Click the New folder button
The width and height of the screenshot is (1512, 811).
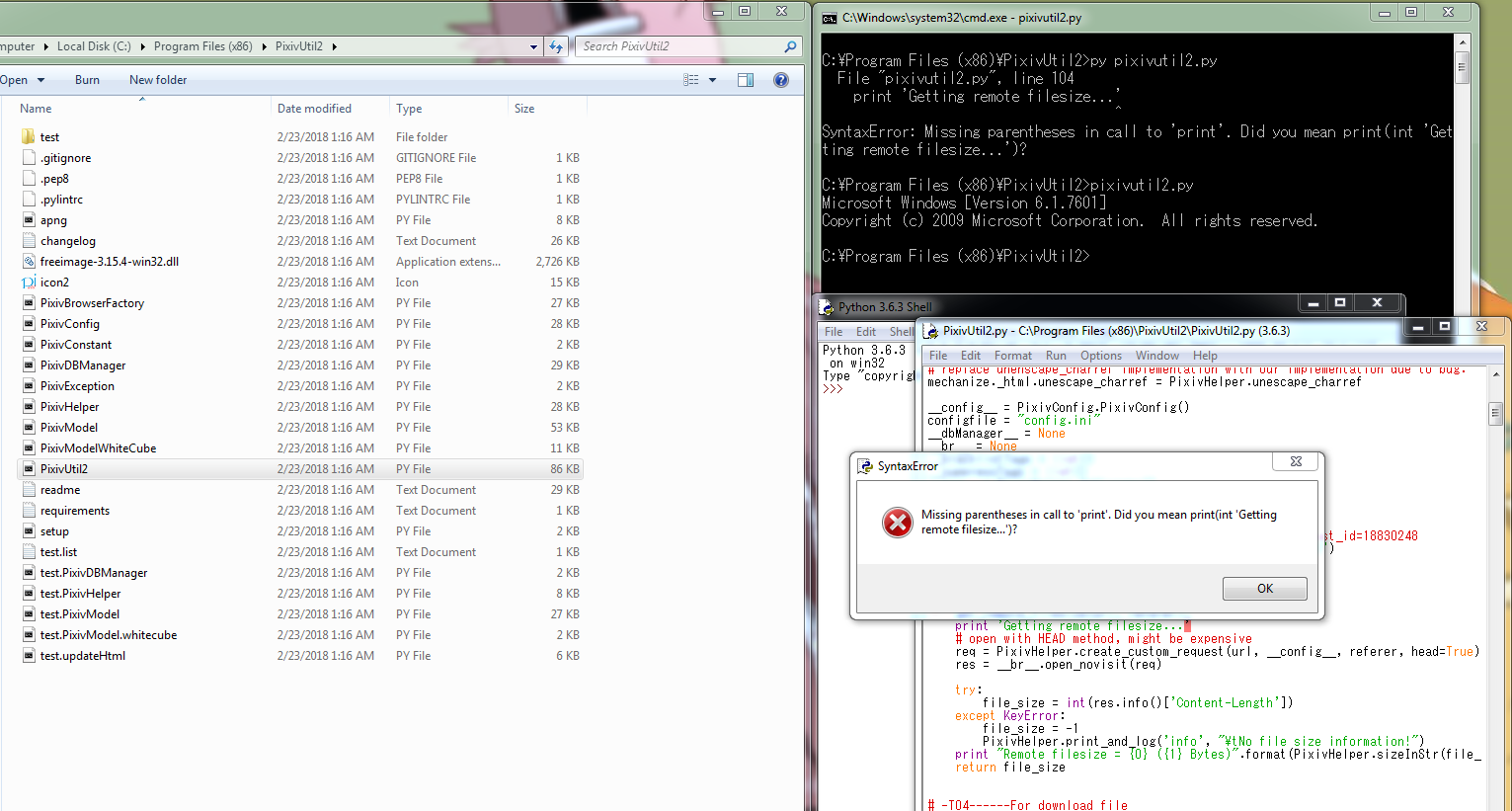[157, 79]
